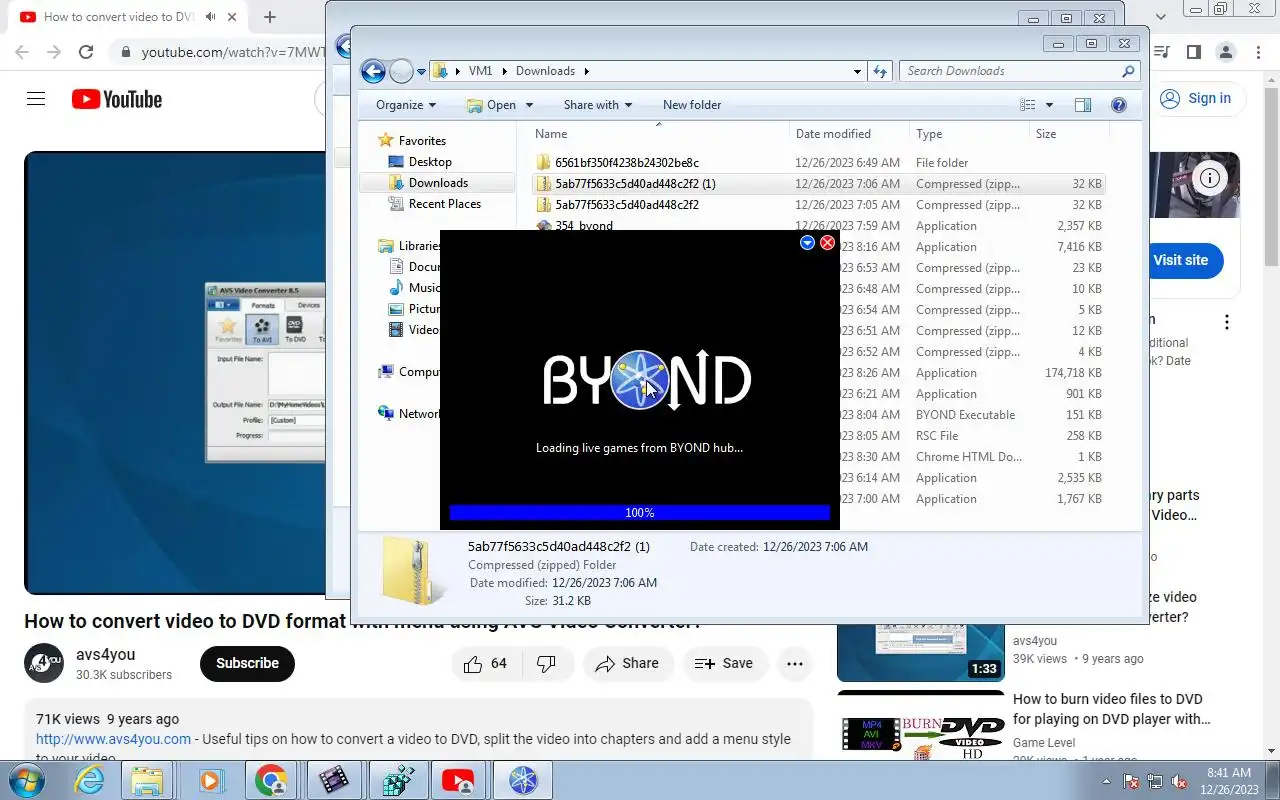Image resolution: width=1280 pixels, height=800 pixels.
Task: Refresh the Downloads folder view
Action: click(x=880, y=71)
